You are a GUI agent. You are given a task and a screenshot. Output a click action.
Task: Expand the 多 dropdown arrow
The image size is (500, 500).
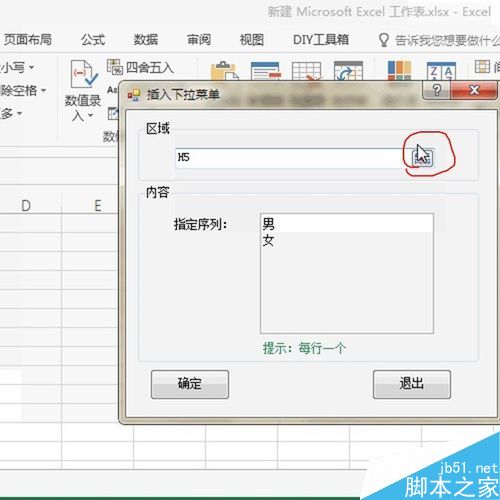coord(19,114)
